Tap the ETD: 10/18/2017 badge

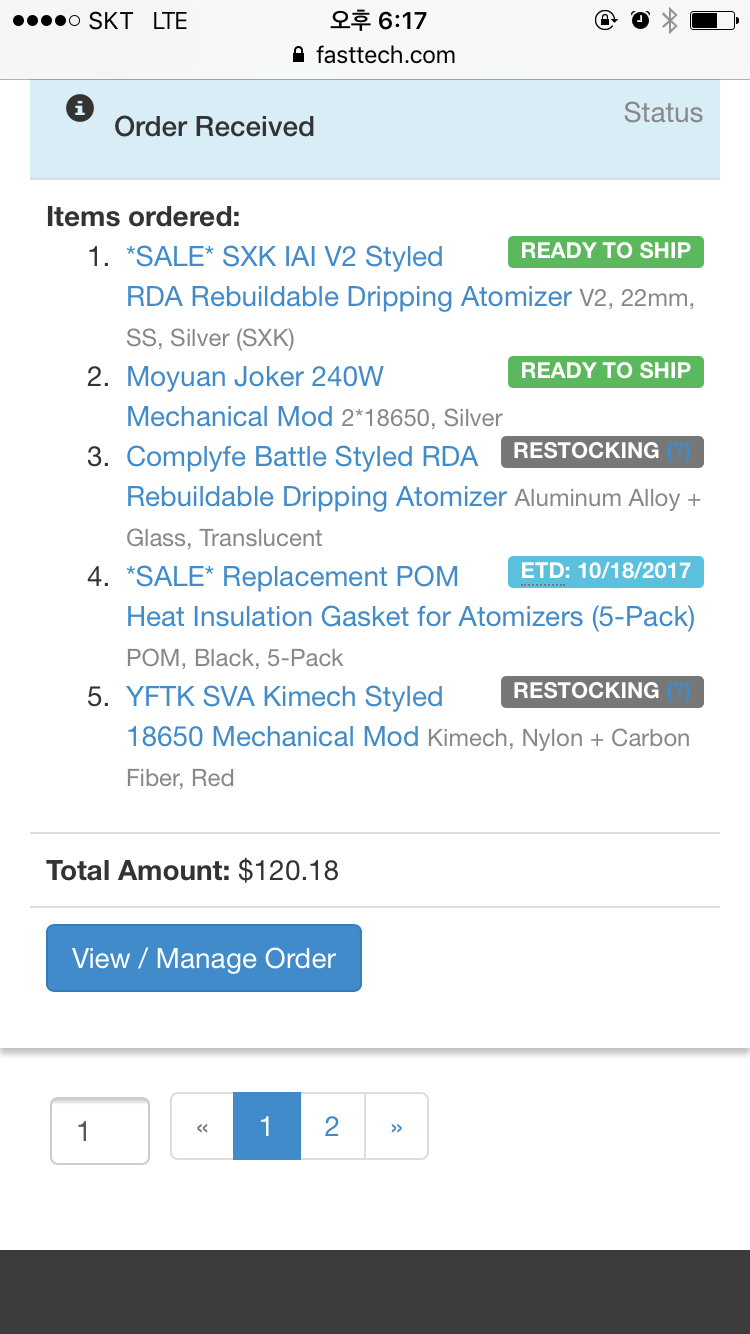[x=605, y=571]
